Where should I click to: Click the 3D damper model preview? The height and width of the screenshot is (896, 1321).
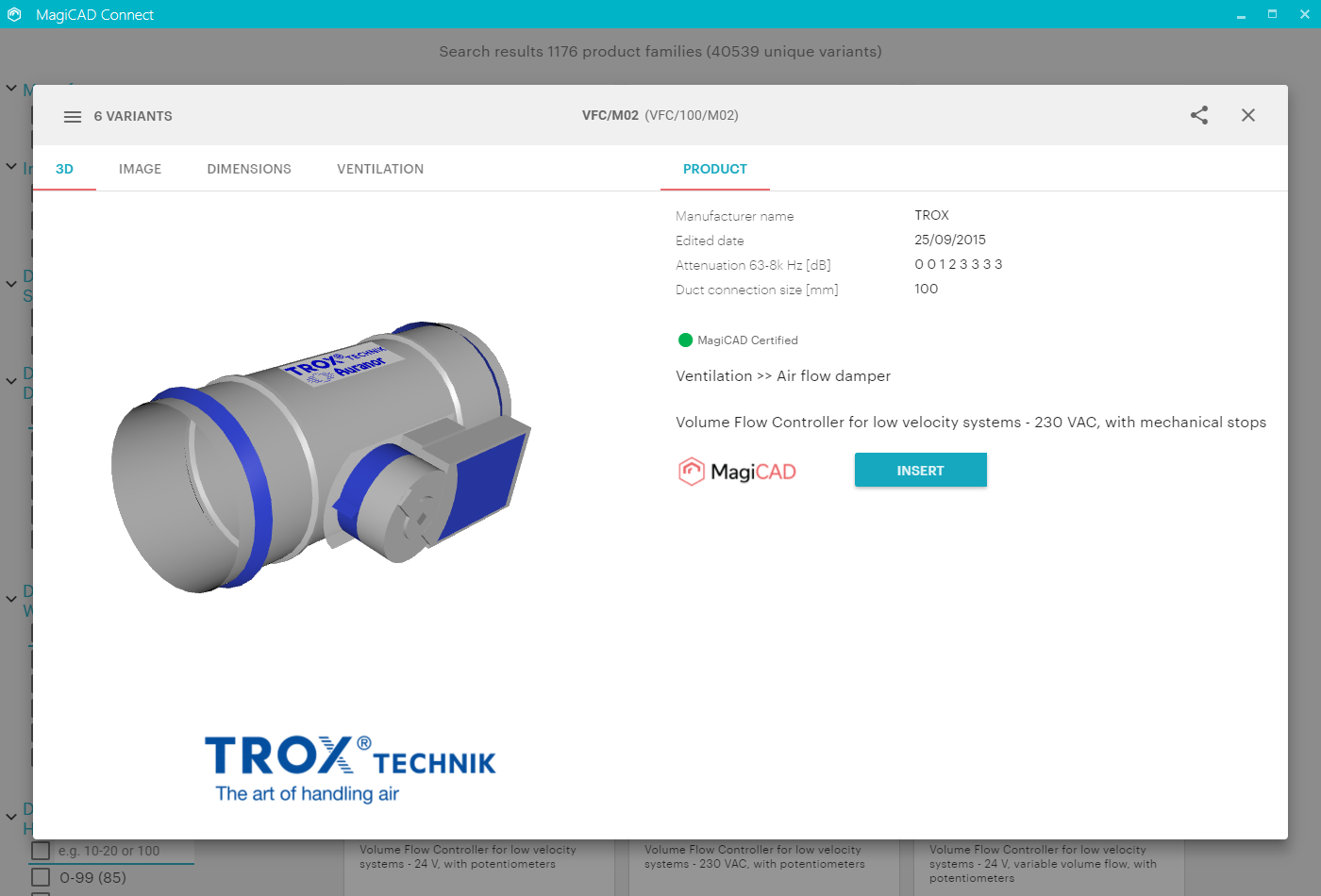321,457
